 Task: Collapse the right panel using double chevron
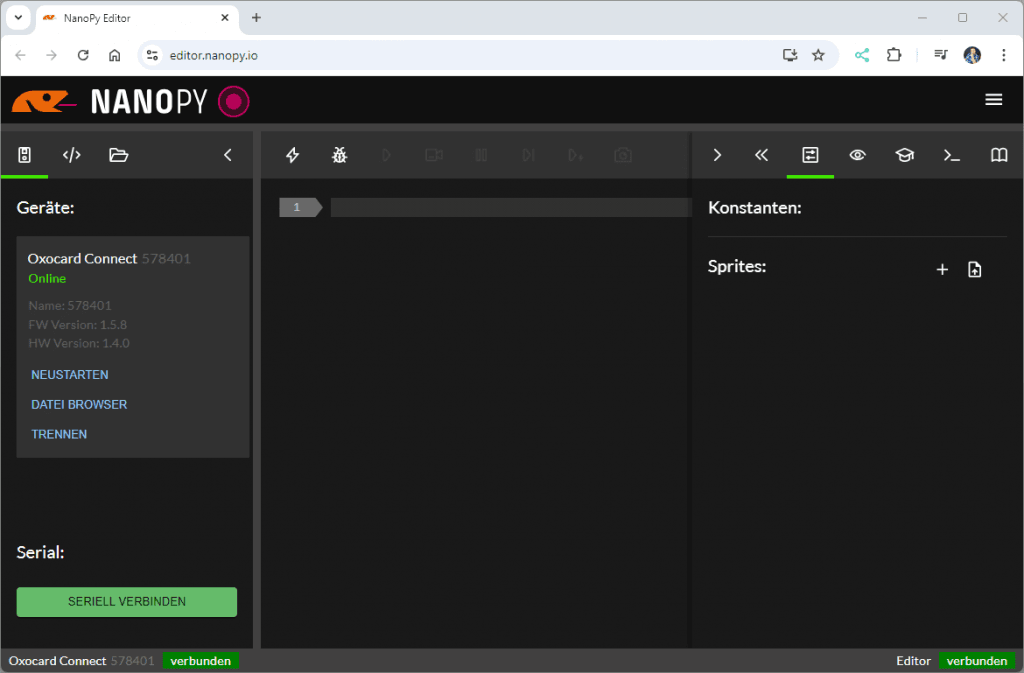coord(762,155)
